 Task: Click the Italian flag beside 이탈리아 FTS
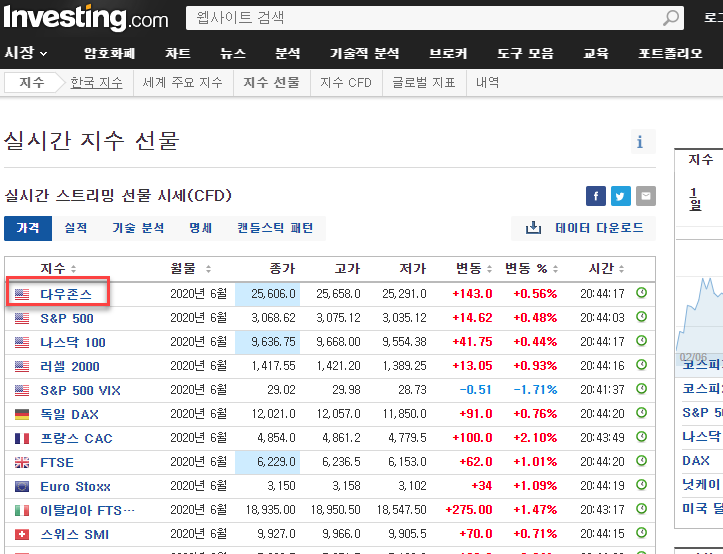22,510
